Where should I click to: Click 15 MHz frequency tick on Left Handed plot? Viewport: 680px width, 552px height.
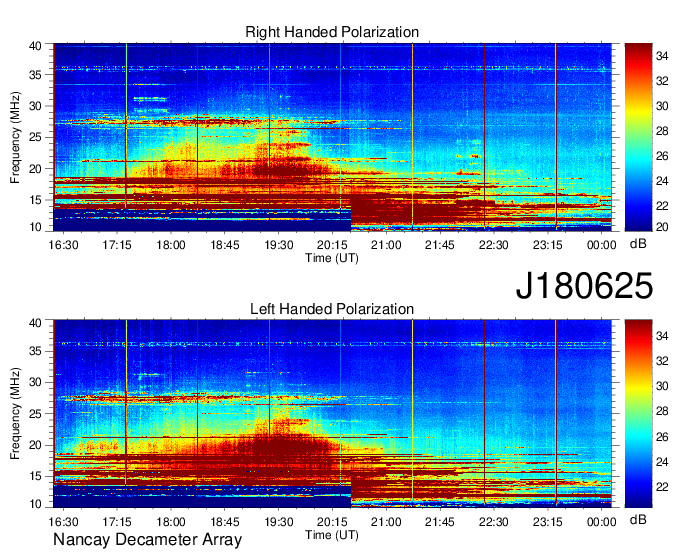pos(35,477)
